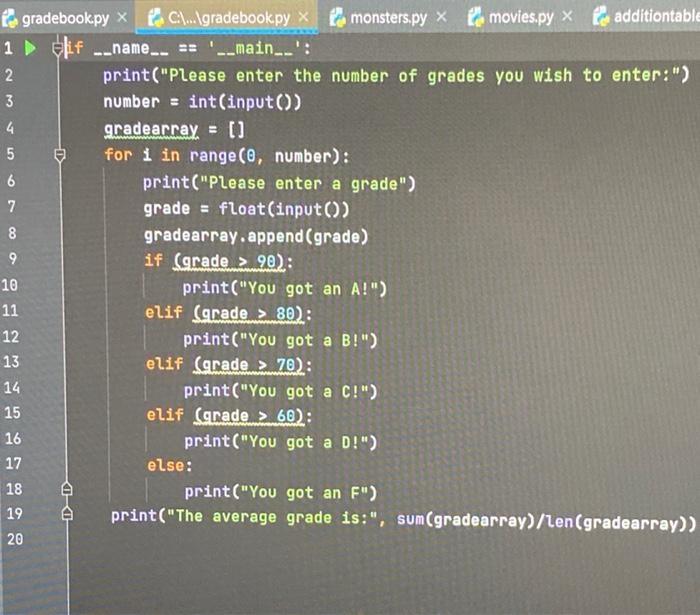700x615 pixels.
Task: Collapse the if __name__ block fold marker
Action: (x=58, y=49)
